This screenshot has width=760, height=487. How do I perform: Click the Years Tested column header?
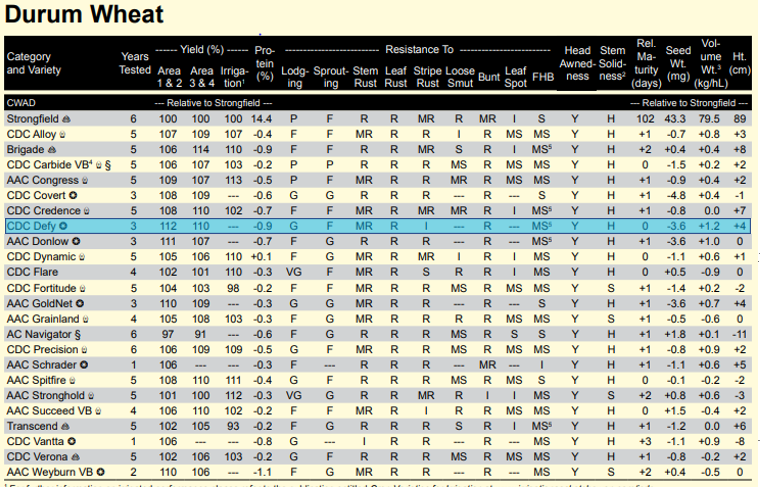[135, 63]
